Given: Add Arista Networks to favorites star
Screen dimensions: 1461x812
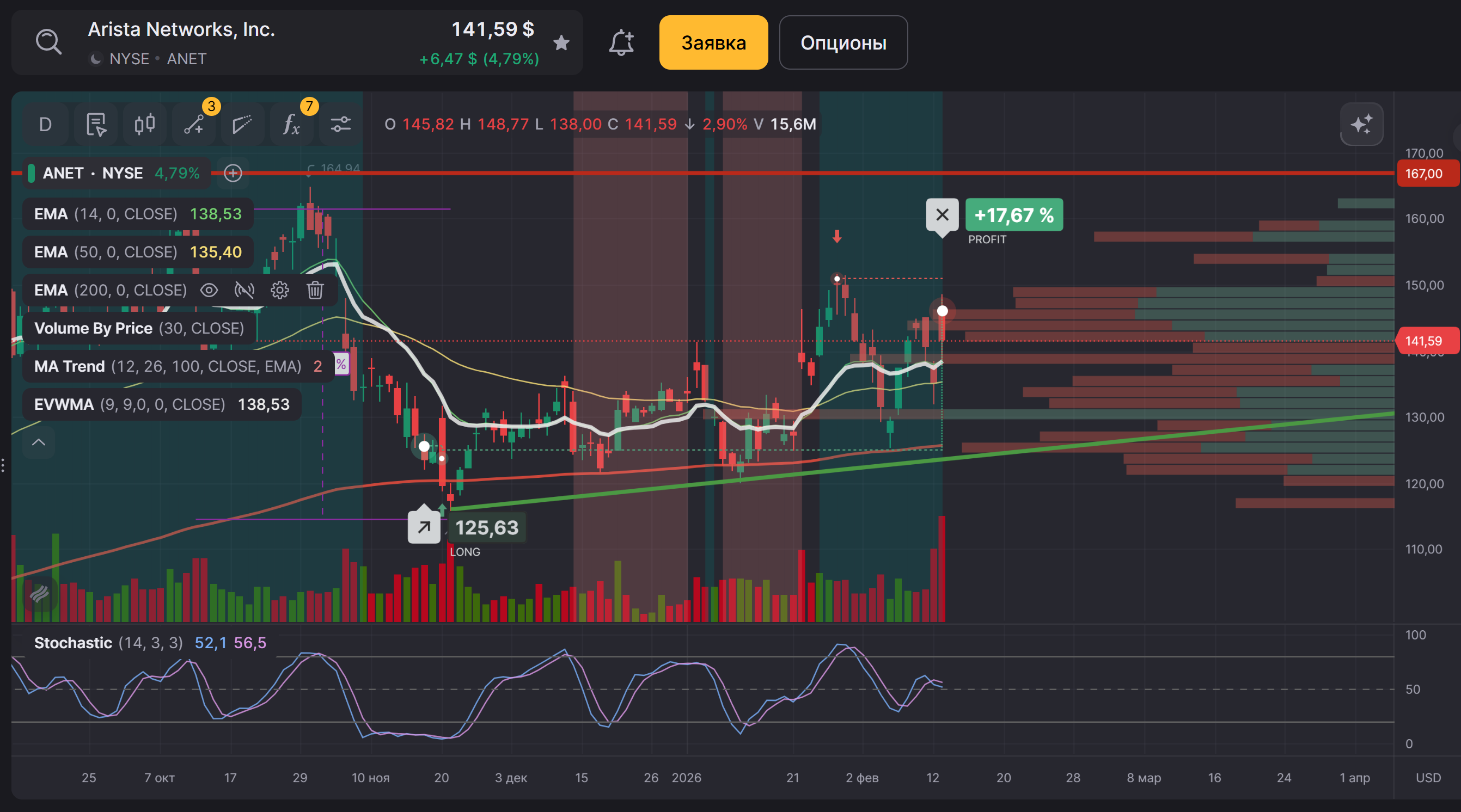Looking at the screenshot, I should [561, 42].
